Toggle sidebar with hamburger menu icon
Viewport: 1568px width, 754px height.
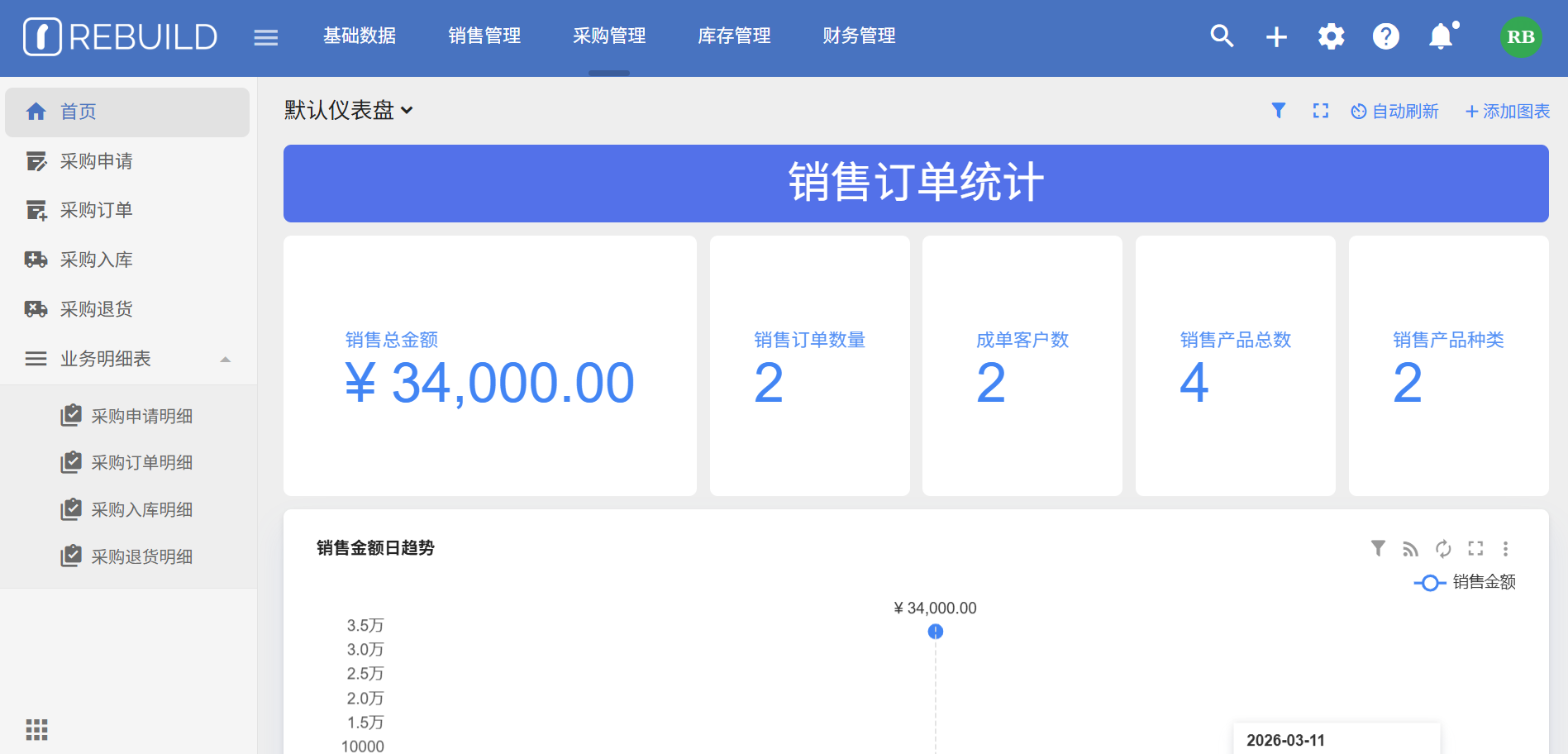click(x=265, y=37)
